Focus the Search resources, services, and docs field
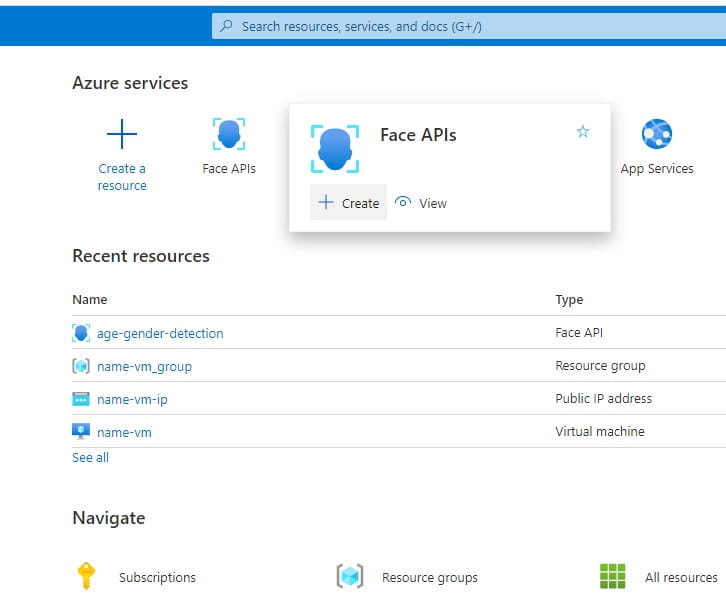The height and width of the screenshot is (601, 726). pos(469,26)
